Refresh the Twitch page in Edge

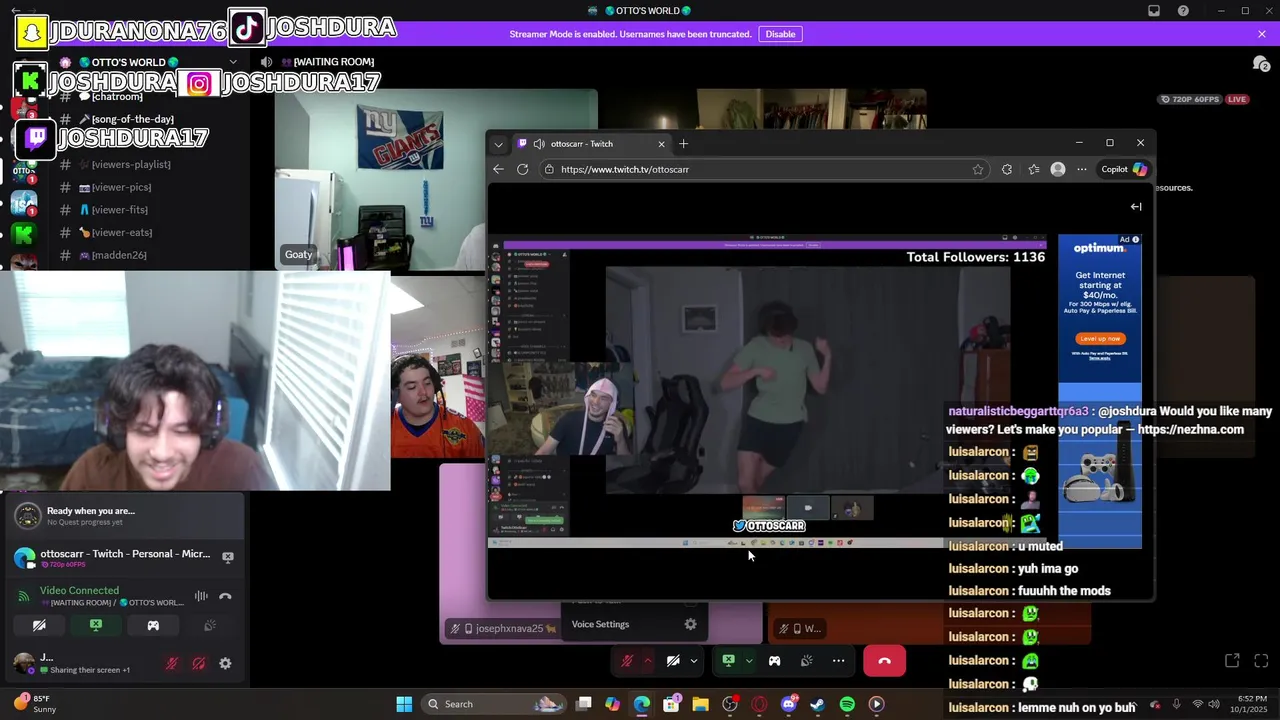pyautogui.click(x=522, y=169)
